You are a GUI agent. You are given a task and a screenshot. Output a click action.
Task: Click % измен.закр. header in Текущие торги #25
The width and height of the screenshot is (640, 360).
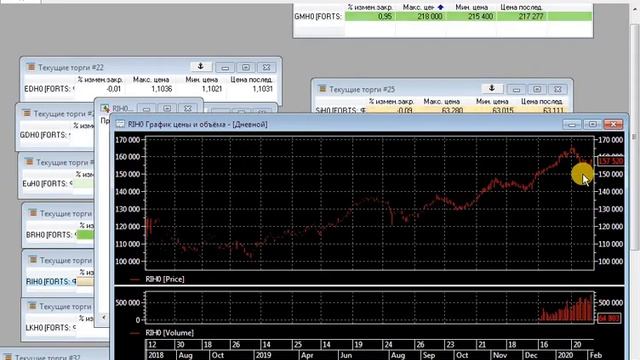(x=391, y=101)
